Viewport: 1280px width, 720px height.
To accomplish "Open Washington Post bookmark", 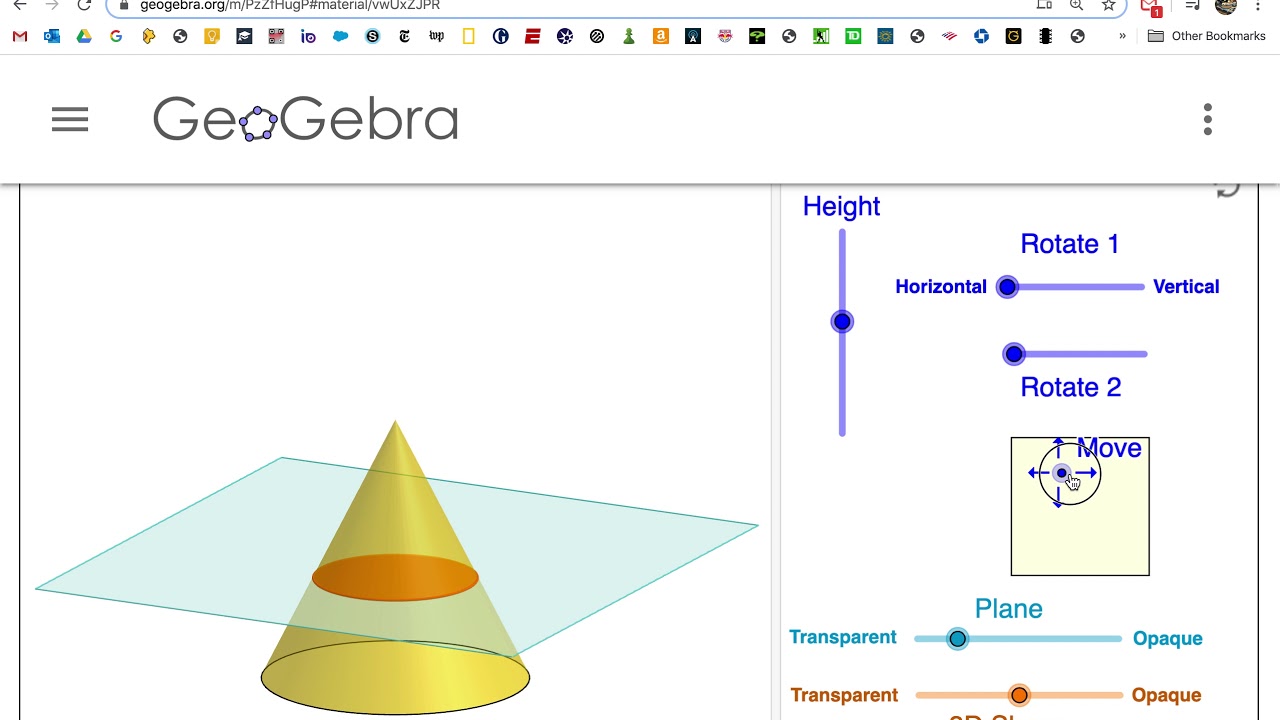I will click(x=437, y=36).
